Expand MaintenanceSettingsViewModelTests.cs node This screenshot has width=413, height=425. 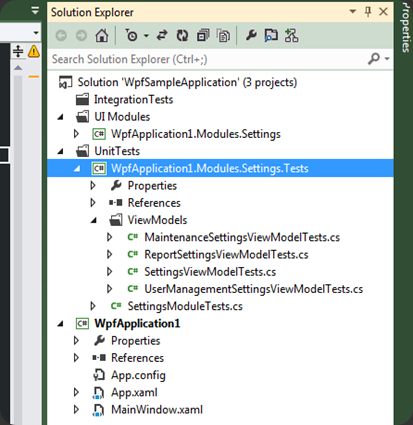pyautogui.click(x=109, y=237)
